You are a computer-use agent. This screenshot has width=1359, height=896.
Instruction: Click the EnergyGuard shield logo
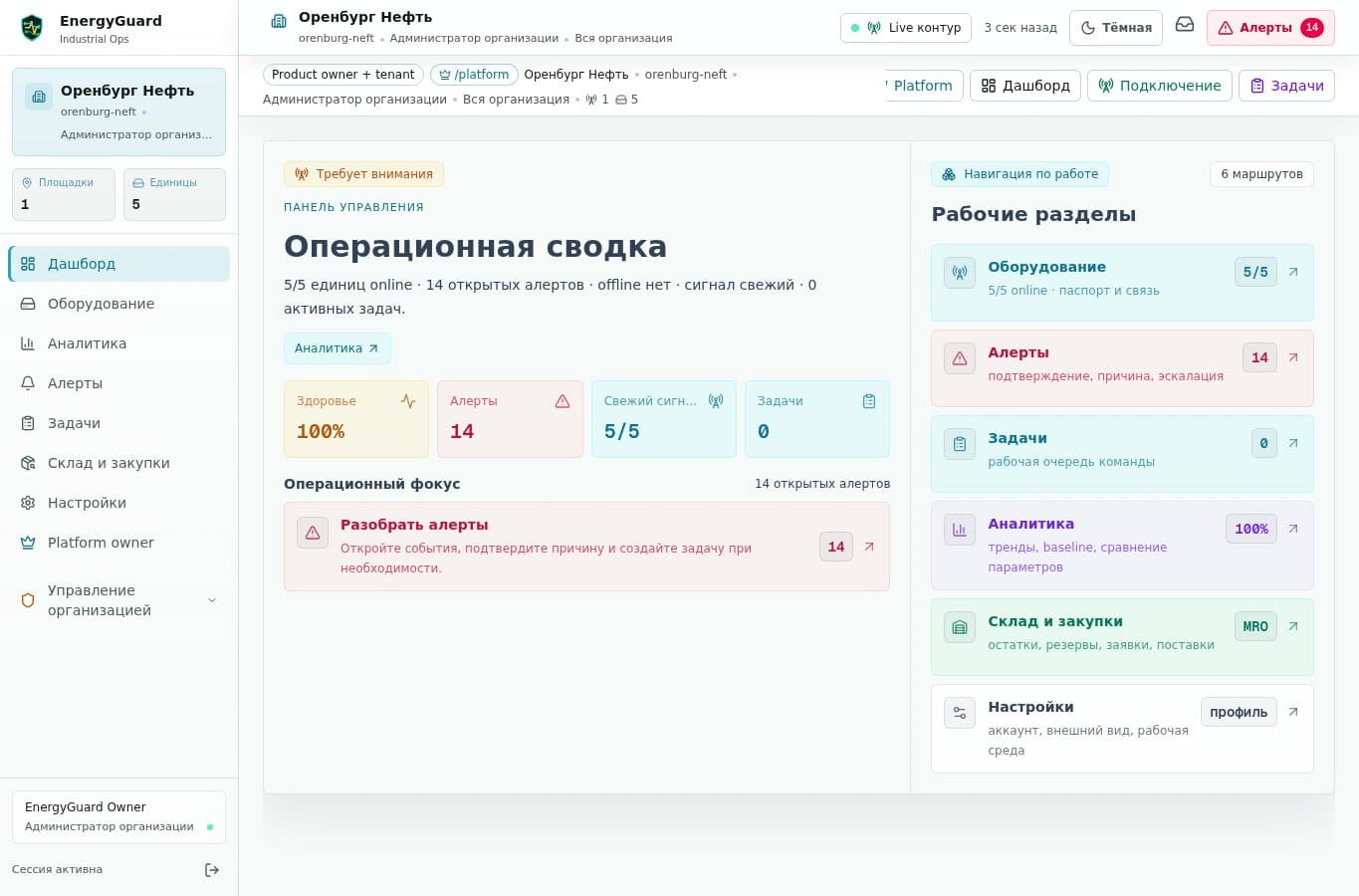tap(32, 28)
